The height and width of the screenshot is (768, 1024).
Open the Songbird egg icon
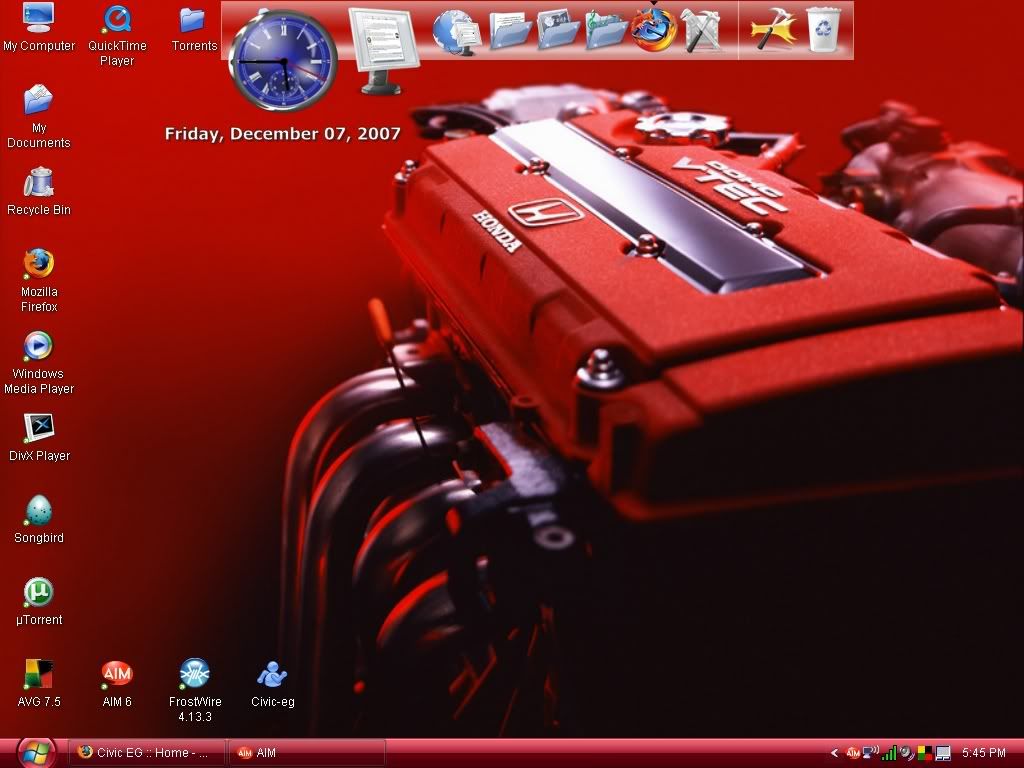(39, 519)
